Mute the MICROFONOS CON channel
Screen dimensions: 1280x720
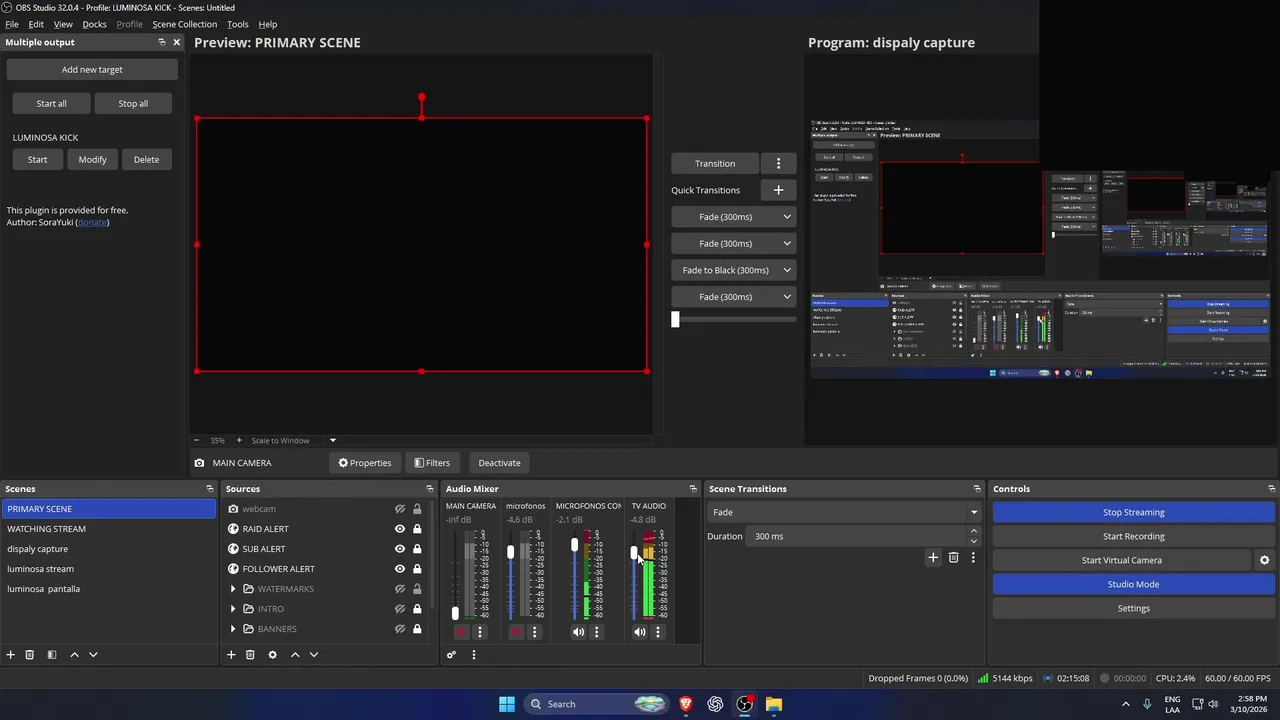pos(578,632)
